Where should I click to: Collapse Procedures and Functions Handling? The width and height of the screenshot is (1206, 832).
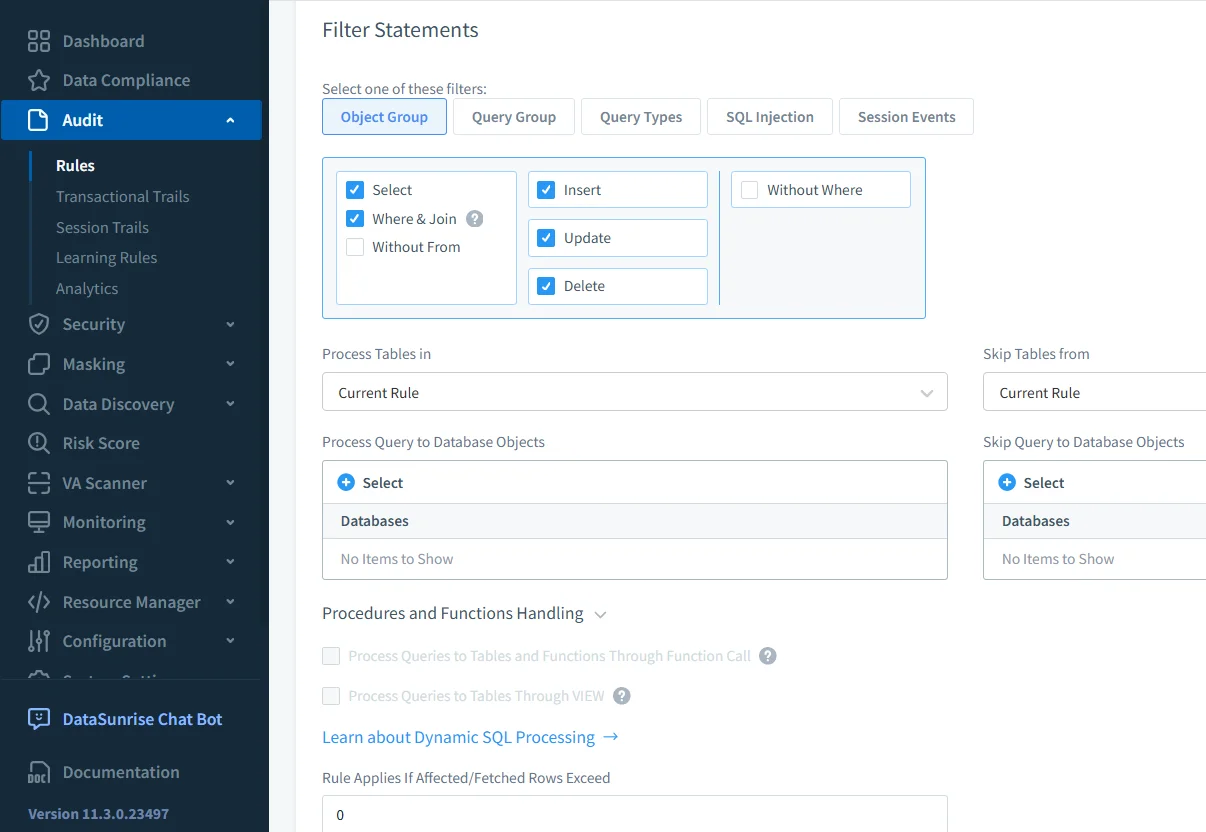(600, 614)
